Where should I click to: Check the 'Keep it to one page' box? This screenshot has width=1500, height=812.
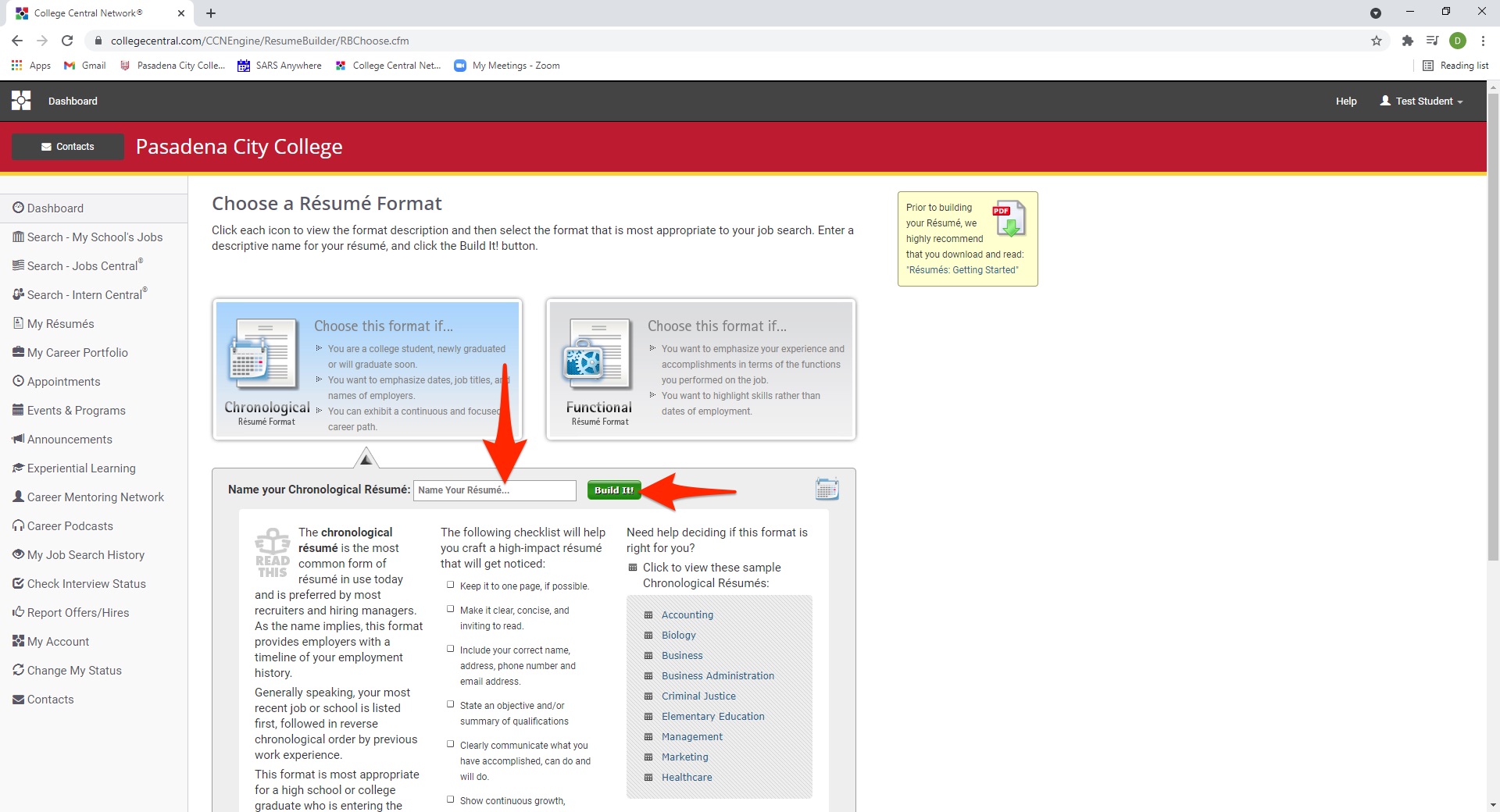[450, 585]
